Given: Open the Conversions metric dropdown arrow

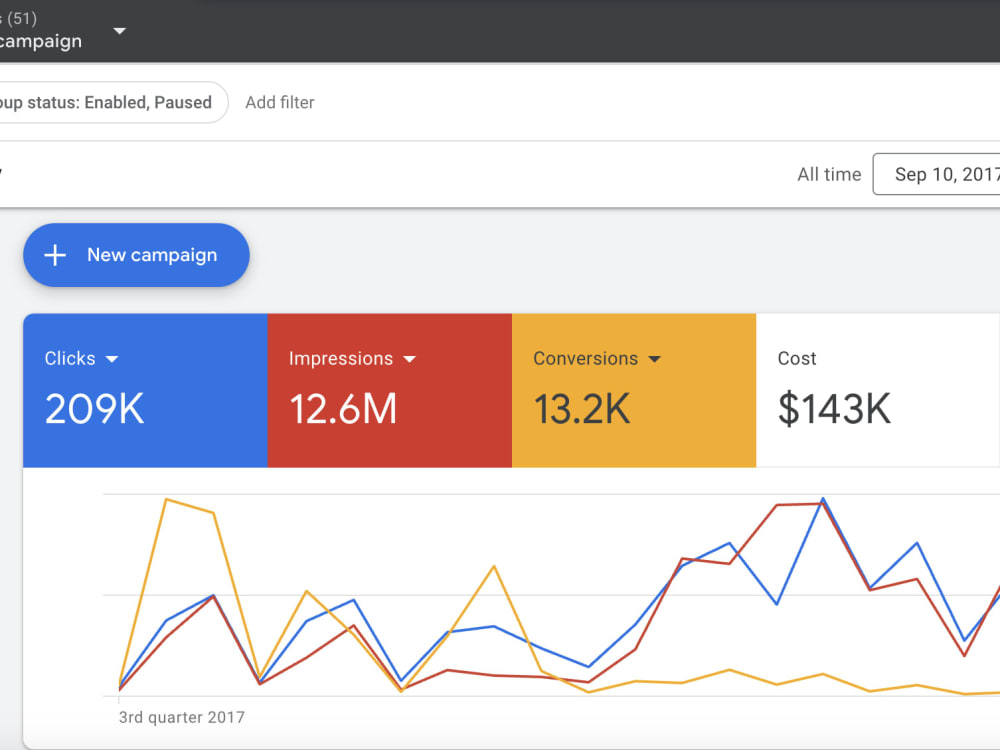Looking at the screenshot, I should (x=654, y=359).
